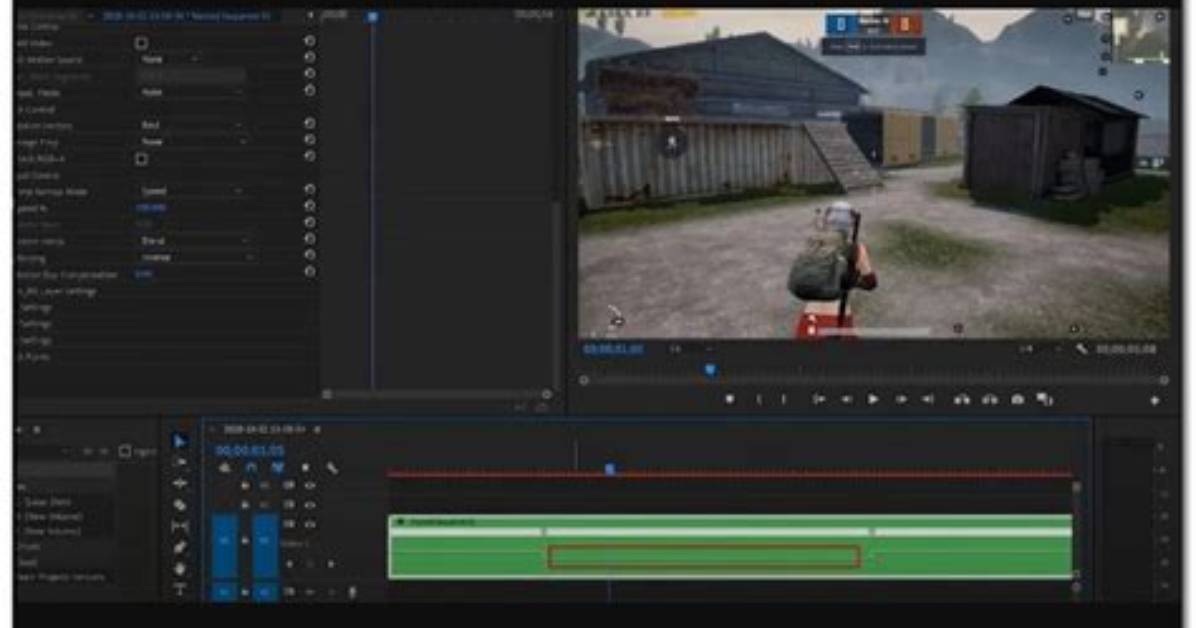This screenshot has width=1196, height=628.
Task: Select the Pen tool
Action: pos(180,547)
